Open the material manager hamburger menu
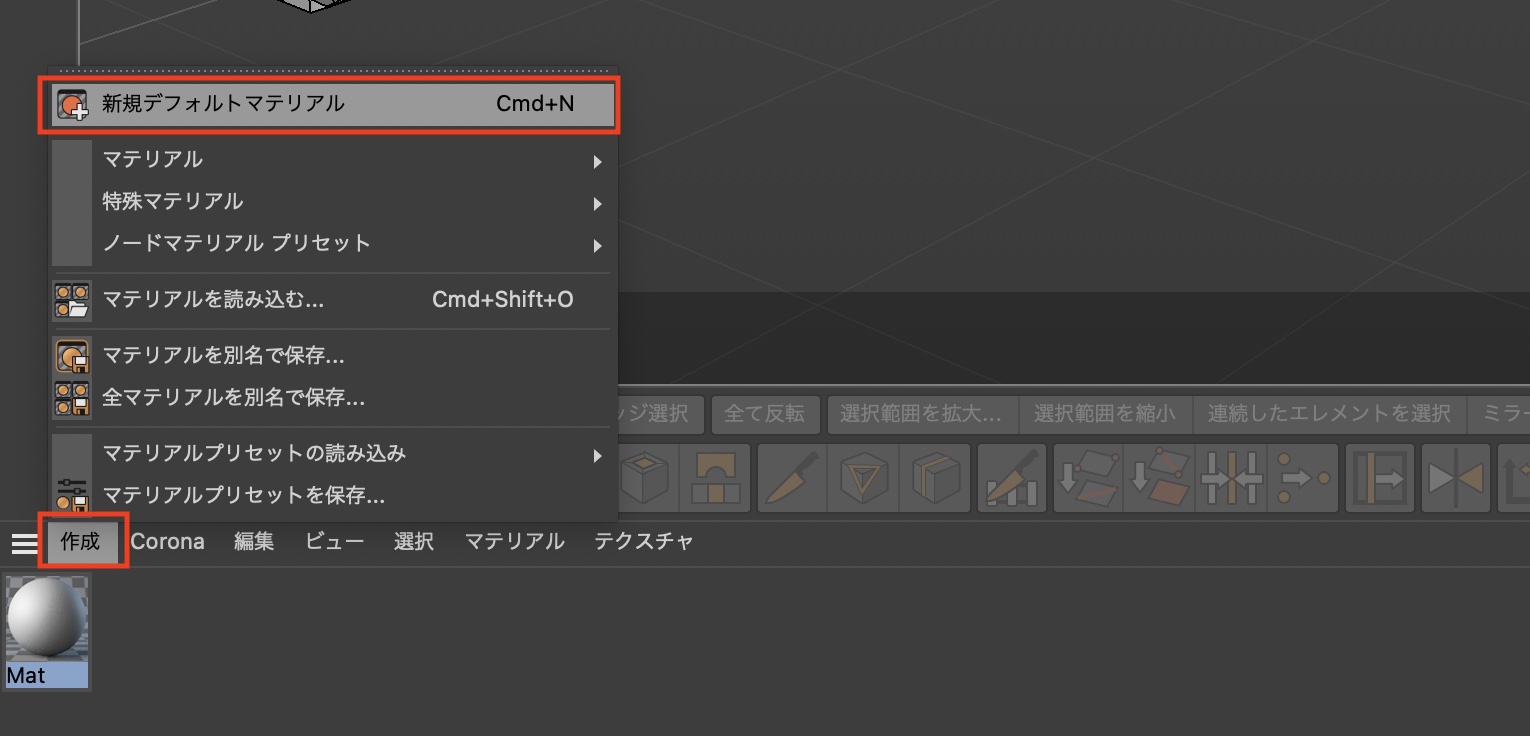This screenshot has height=736, width=1530. pos(23,543)
